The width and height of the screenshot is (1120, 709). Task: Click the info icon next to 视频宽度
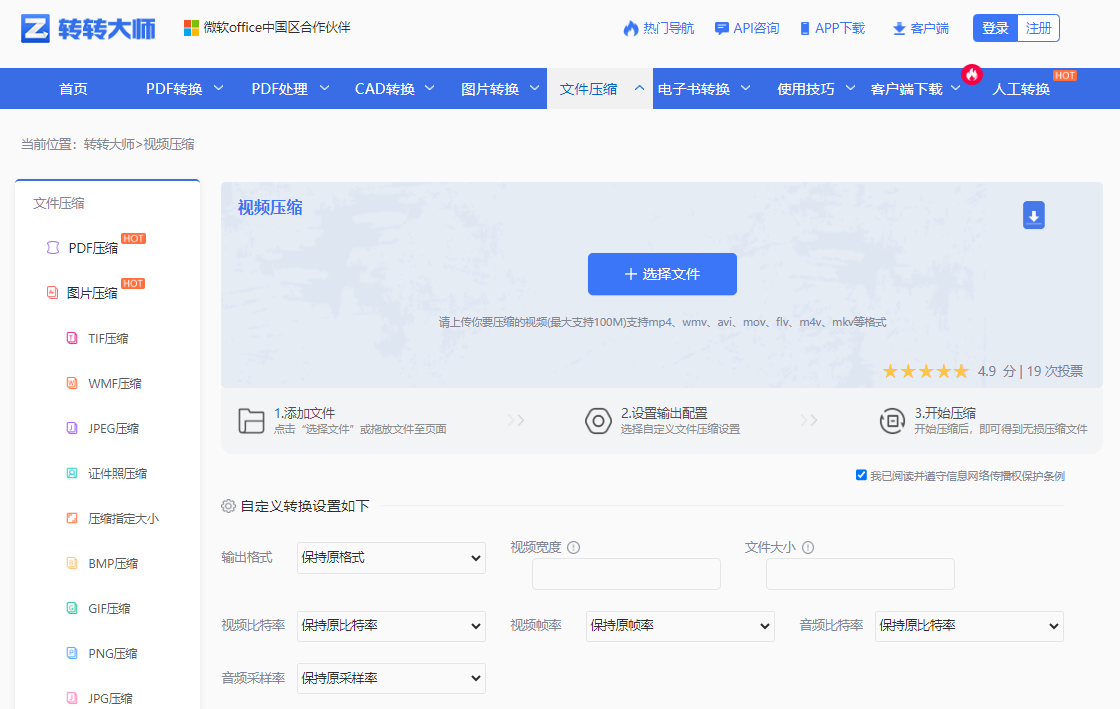tap(571, 546)
